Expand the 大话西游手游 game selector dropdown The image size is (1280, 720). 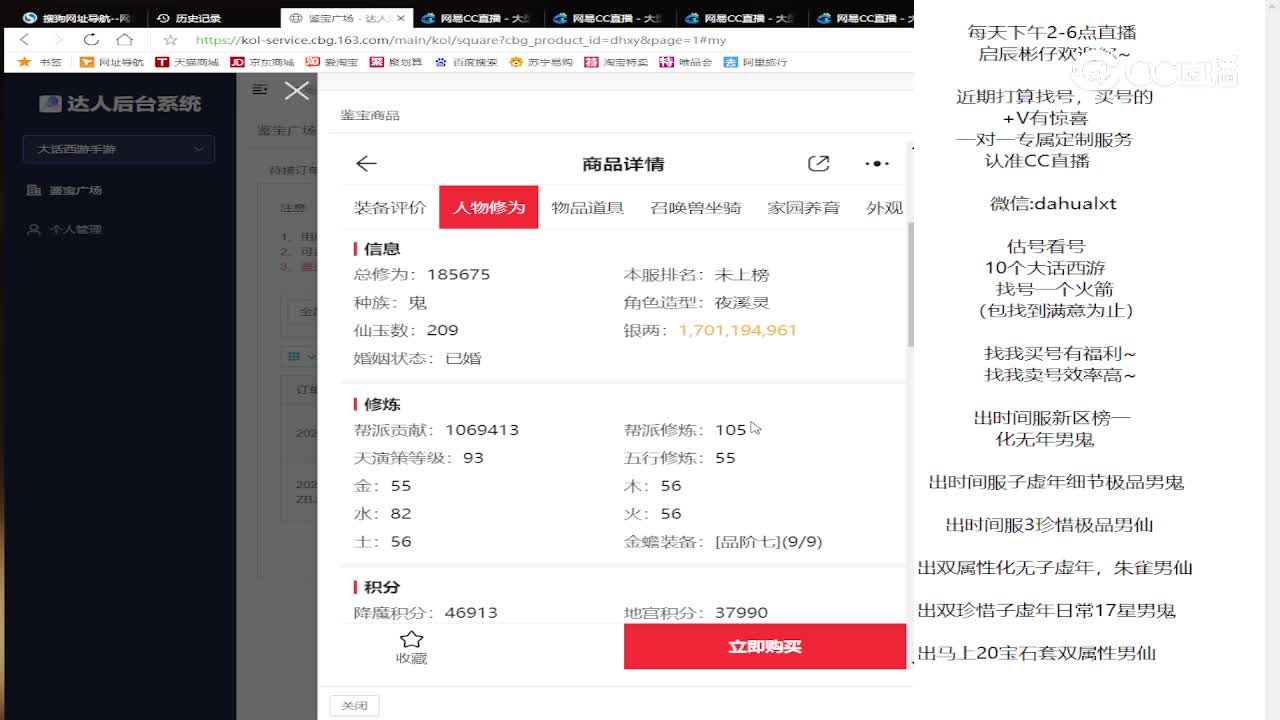[119, 149]
